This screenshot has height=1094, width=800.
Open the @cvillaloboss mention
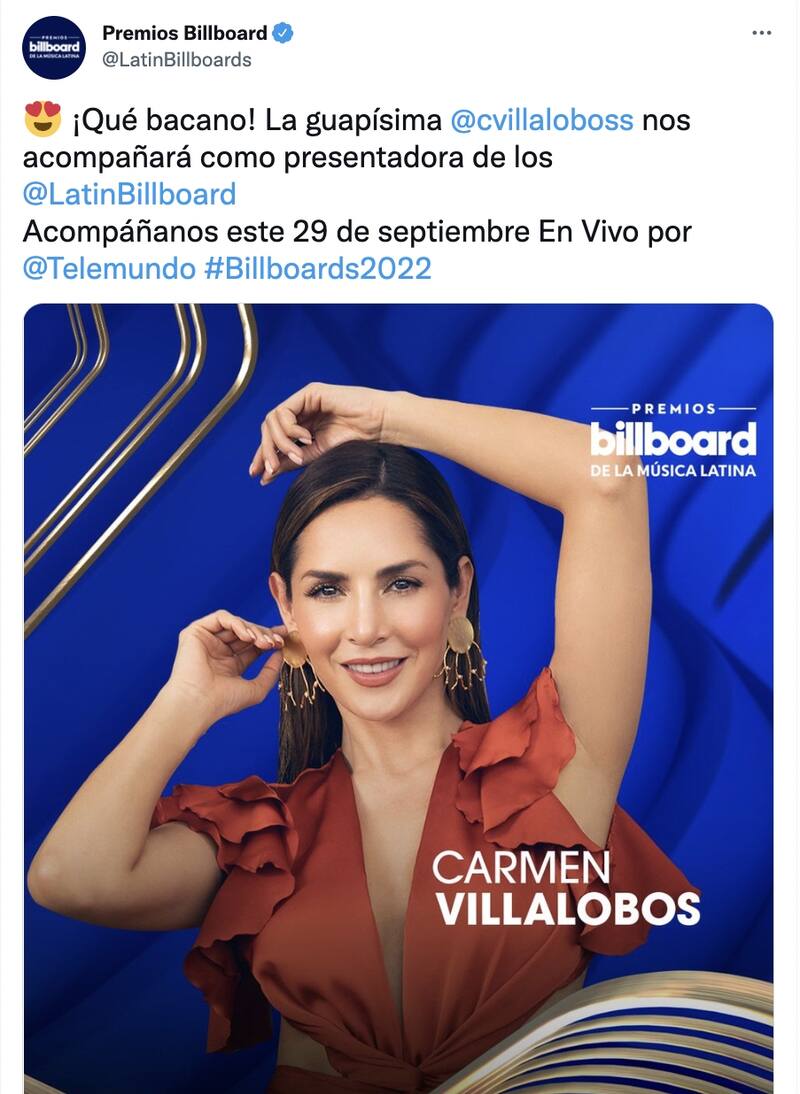[542, 120]
